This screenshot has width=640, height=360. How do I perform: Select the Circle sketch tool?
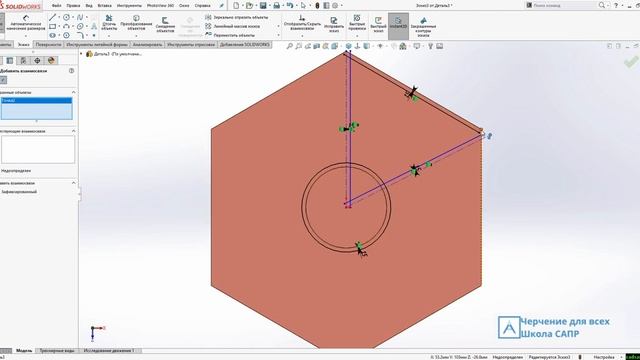[66, 18]
